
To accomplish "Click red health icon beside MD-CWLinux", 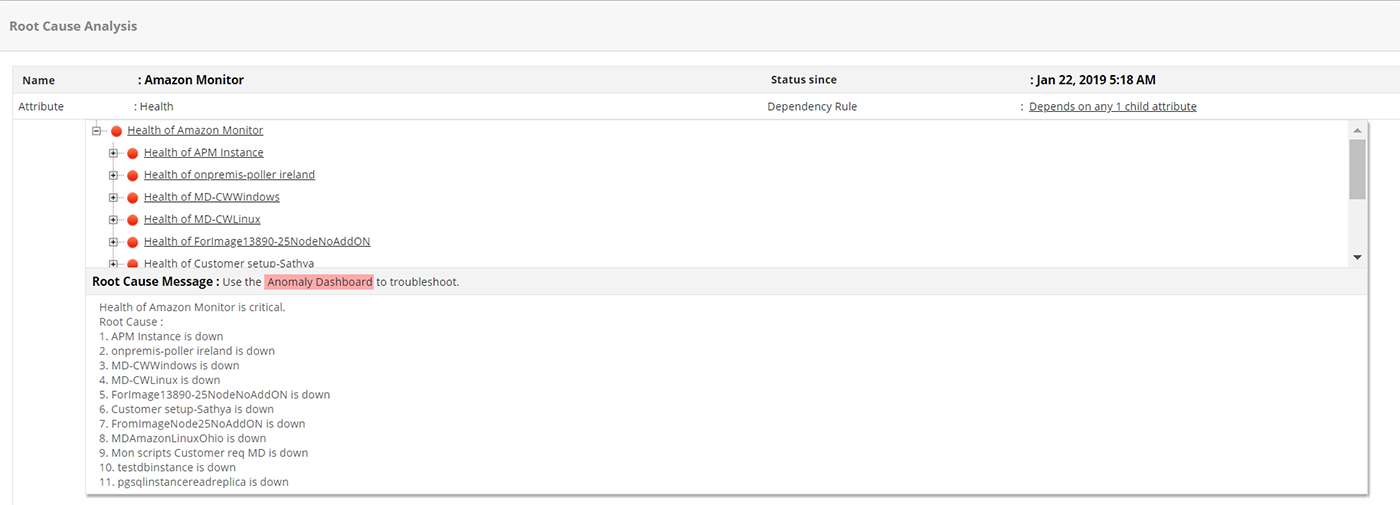I will [133, 220].
